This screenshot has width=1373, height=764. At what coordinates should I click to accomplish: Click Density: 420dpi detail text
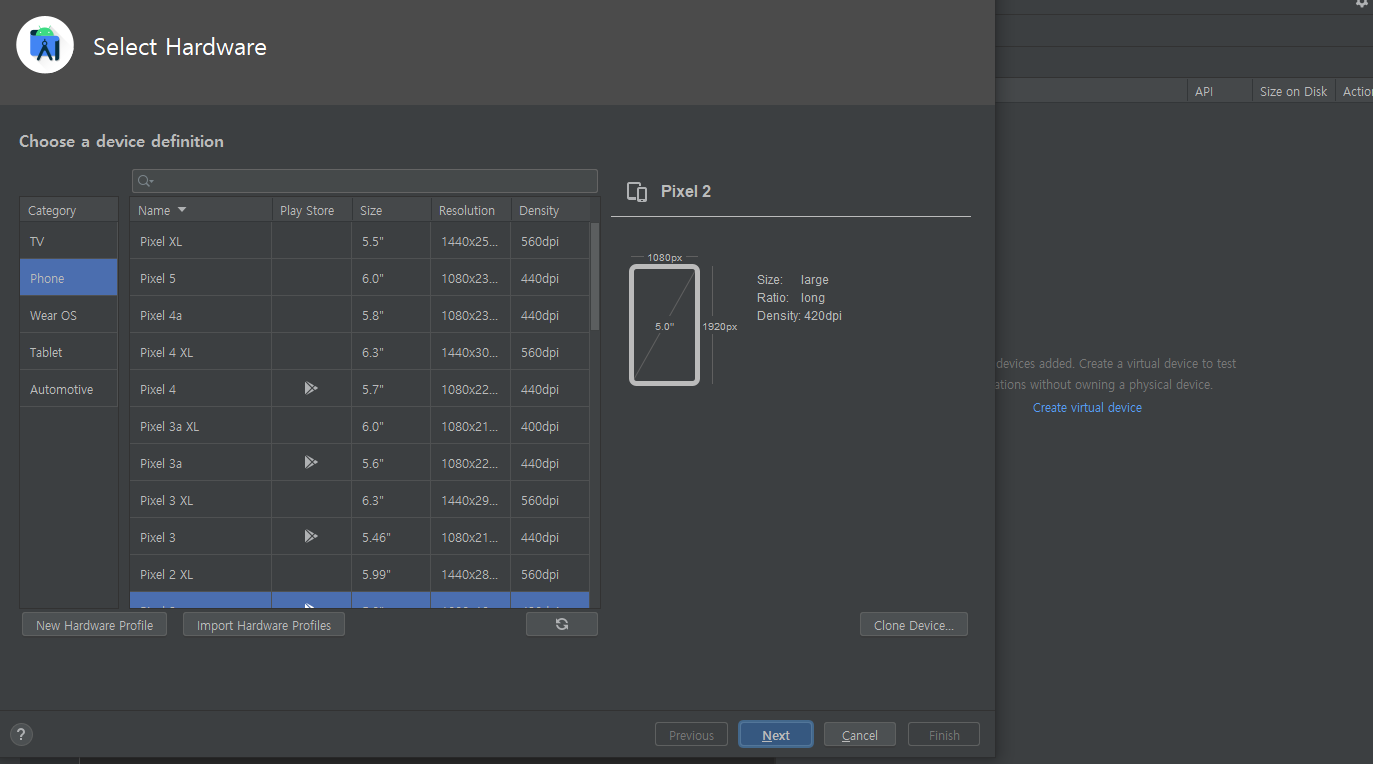coord(799,316)
